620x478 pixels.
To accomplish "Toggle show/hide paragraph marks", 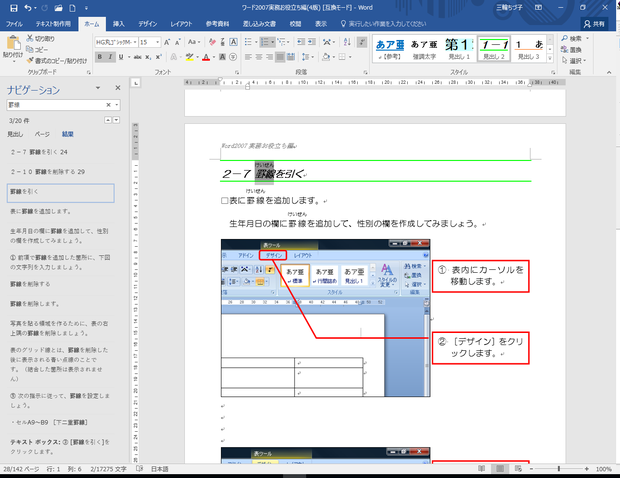I will (361, 42).
